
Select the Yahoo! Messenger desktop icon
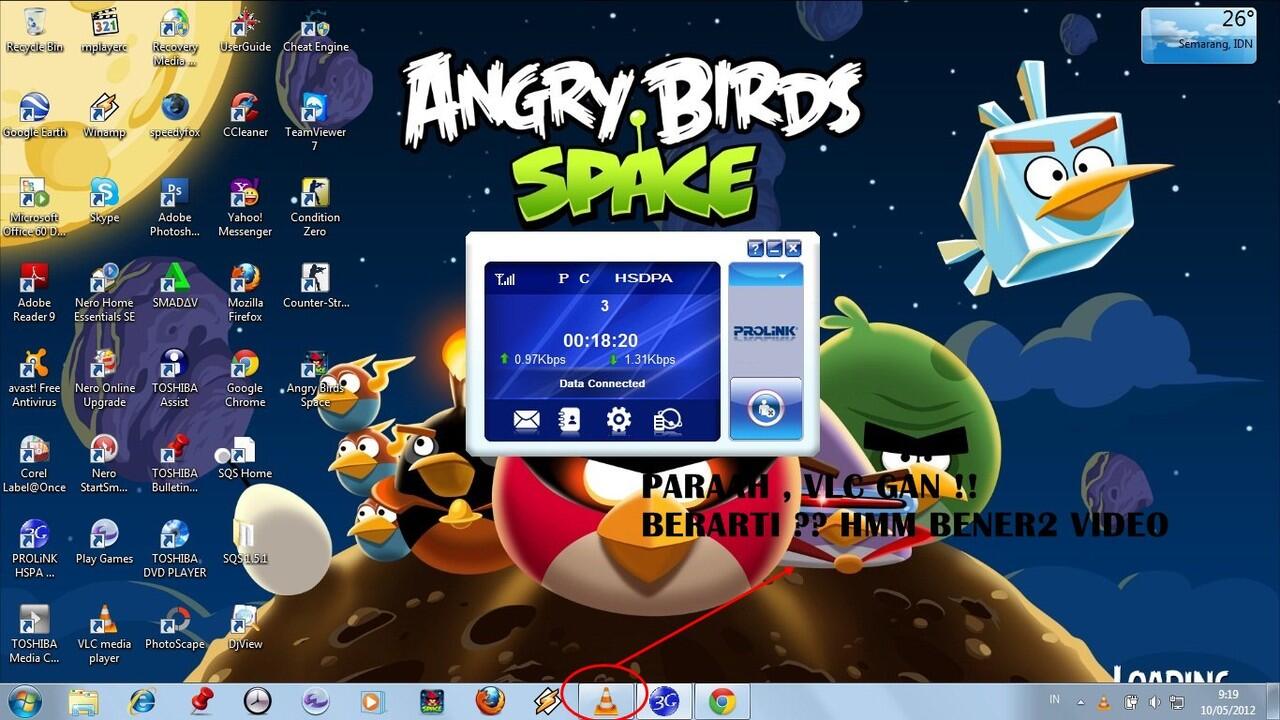[245, 208]
